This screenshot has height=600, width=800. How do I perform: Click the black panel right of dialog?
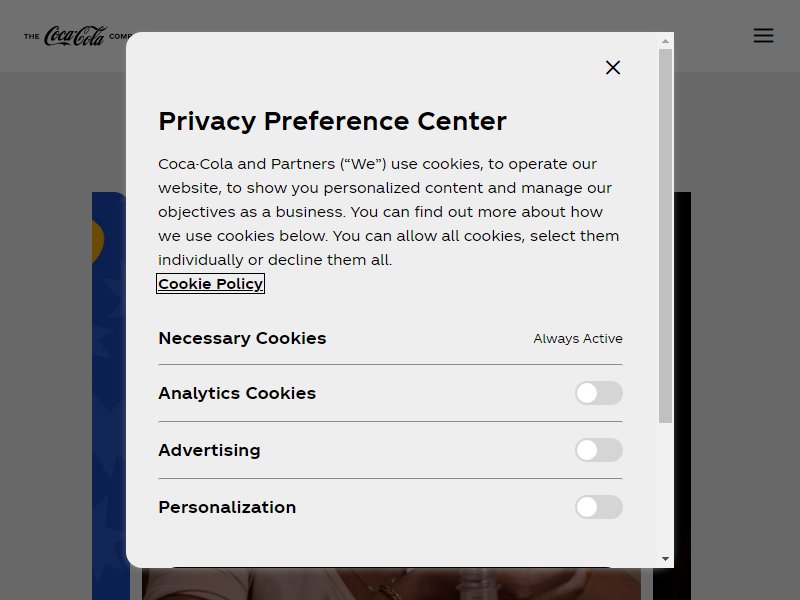coord(683,396)
